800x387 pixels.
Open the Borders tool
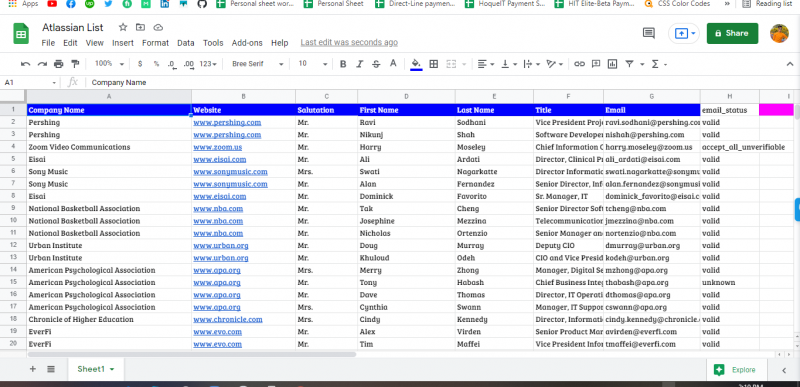(x=434, y=64)
